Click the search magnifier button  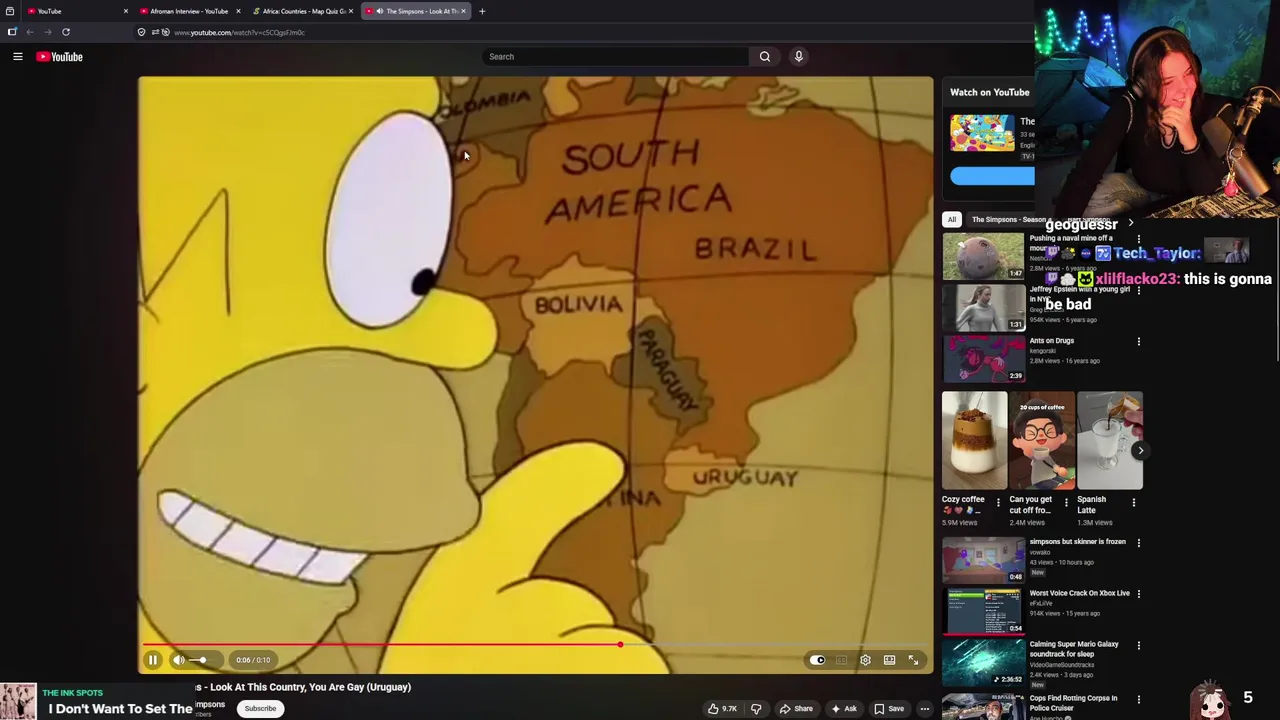(765, 57)
